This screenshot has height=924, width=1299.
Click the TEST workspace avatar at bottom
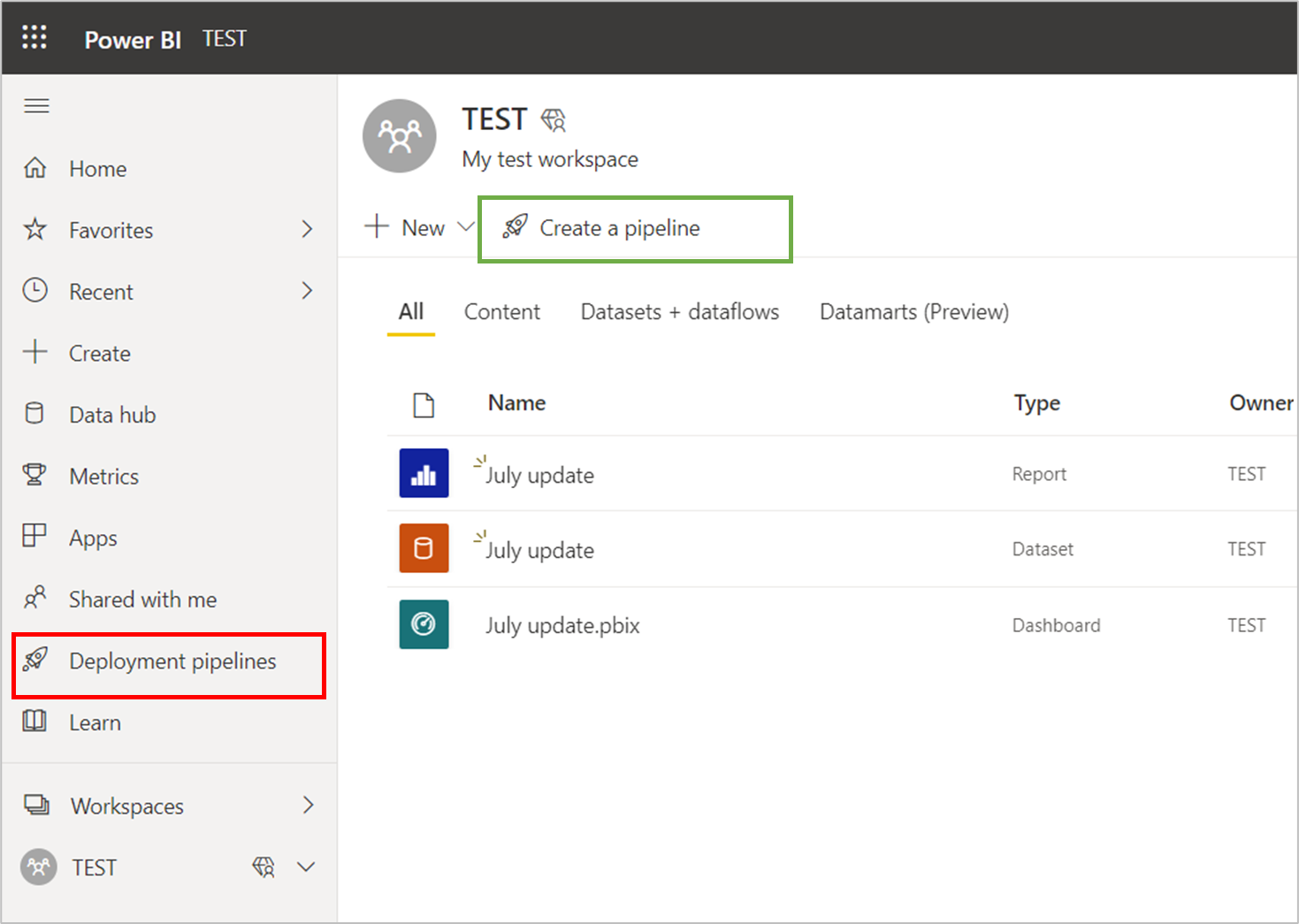tap(38, 867)
